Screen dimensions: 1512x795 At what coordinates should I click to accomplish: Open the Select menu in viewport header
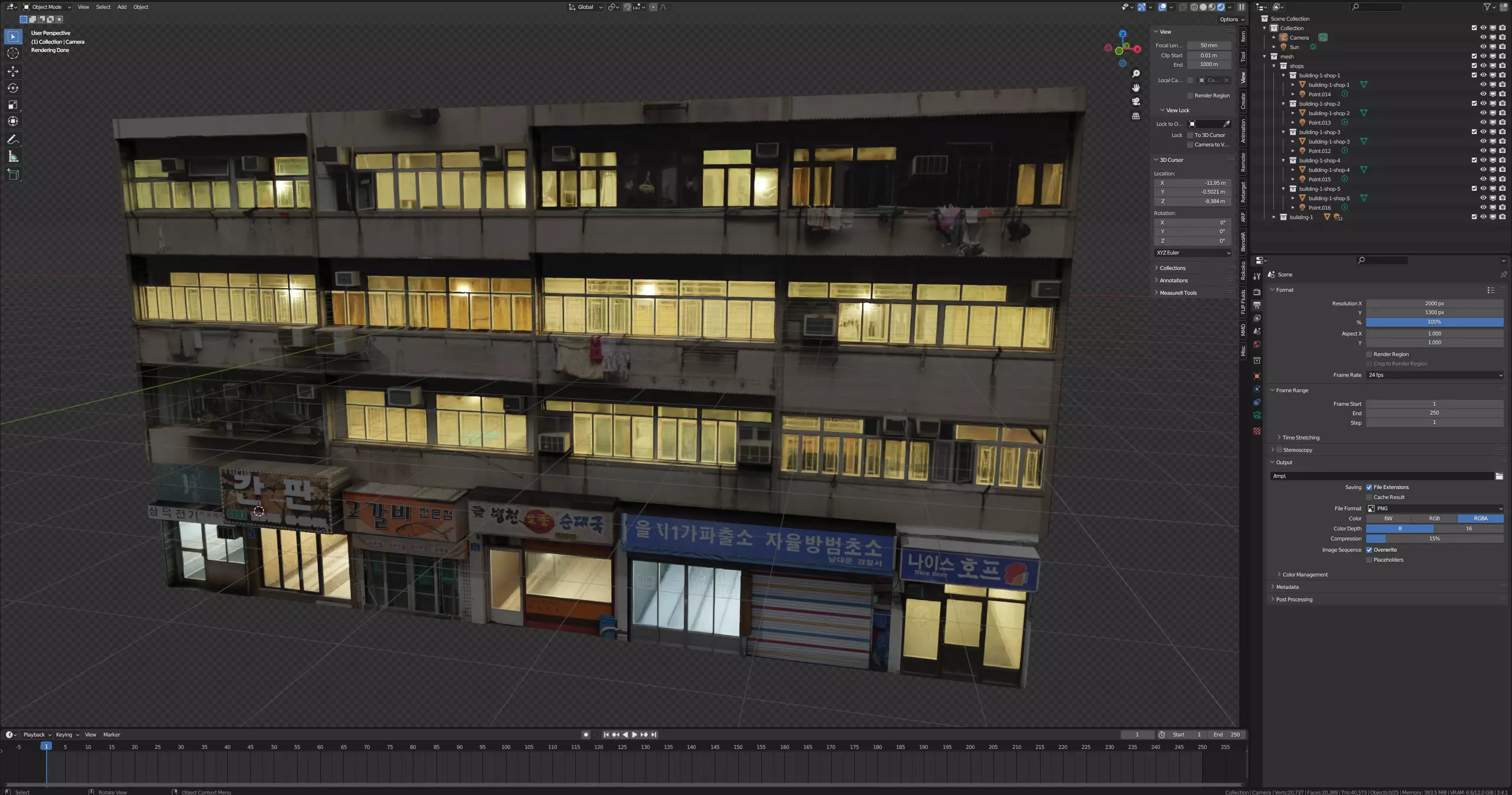click(103, 7)
